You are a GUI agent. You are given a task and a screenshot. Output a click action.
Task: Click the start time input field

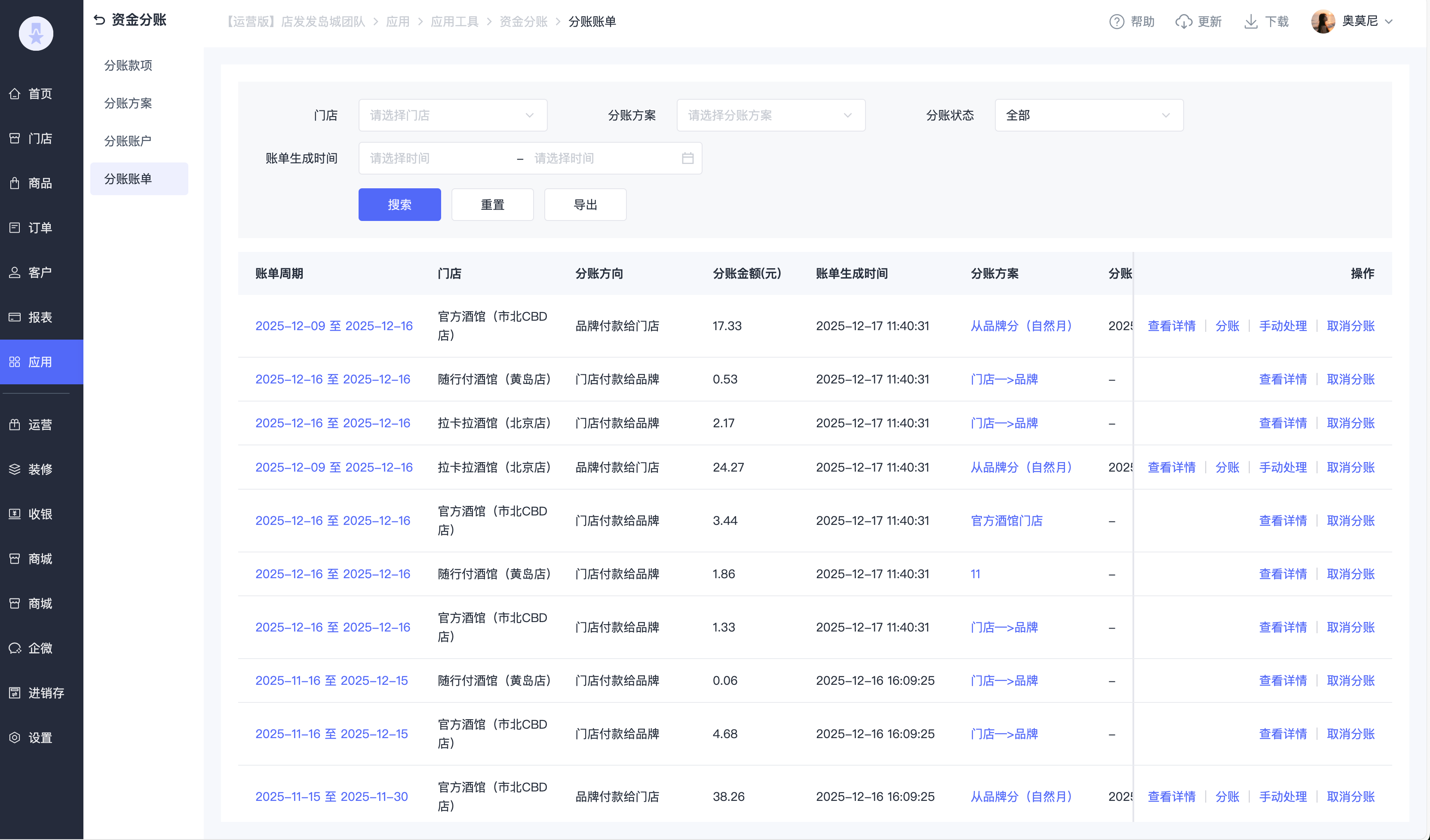pos(437,158)
